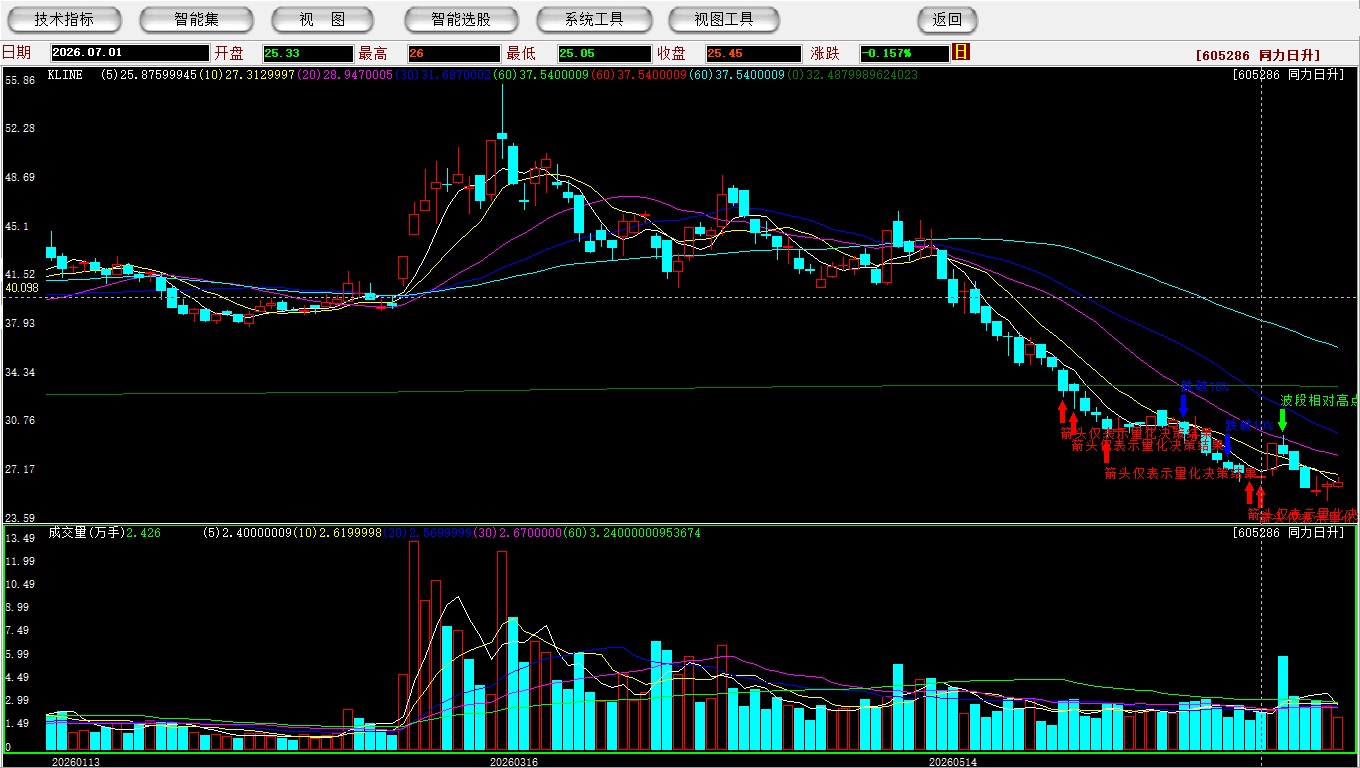Screen dimensions: 1360x768
Task: Open the 智能集 menu button
Action: tap(196, 19)
